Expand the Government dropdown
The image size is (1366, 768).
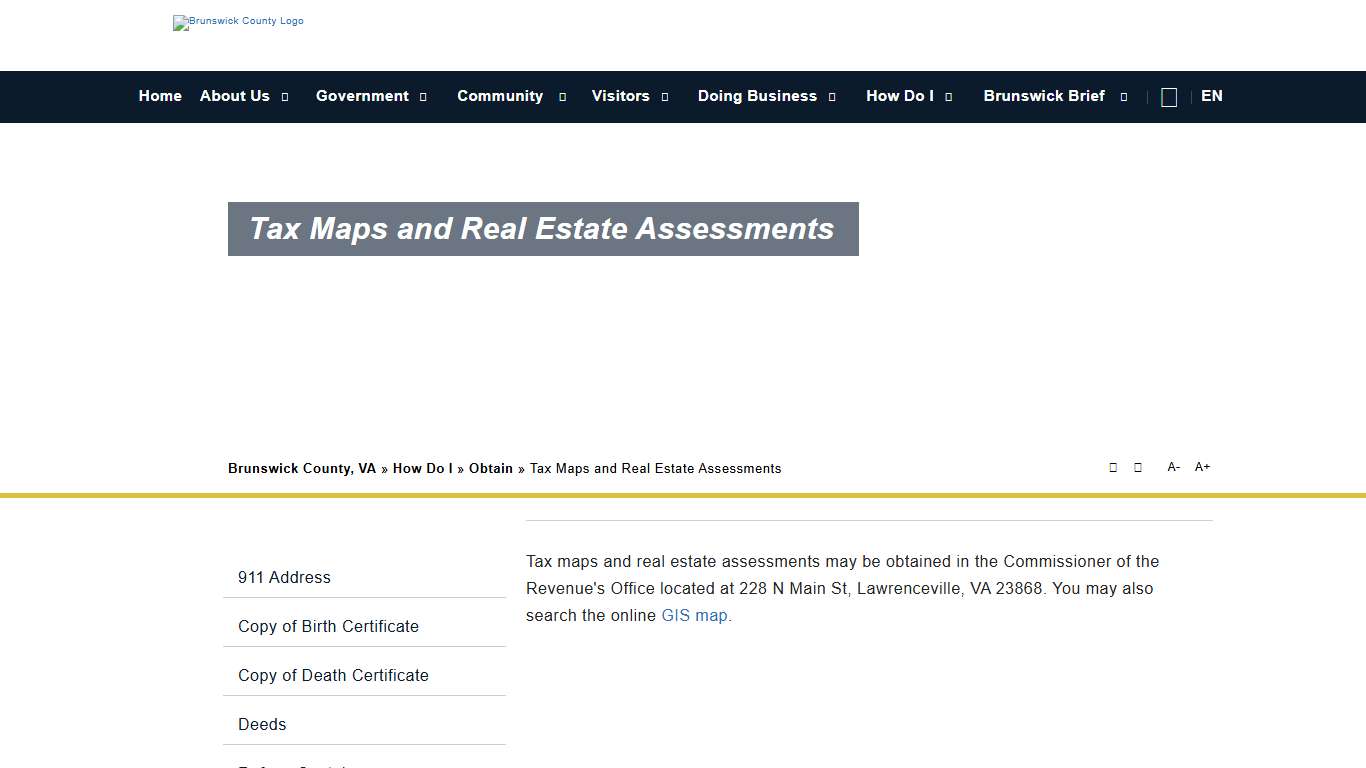click(x=362, y=96)
